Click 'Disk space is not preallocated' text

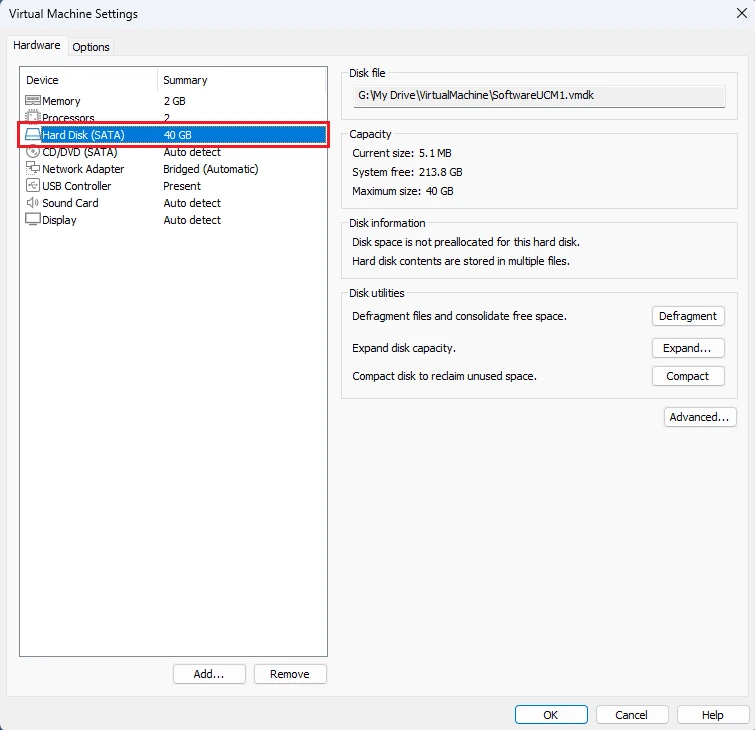(x=466, y=242)
